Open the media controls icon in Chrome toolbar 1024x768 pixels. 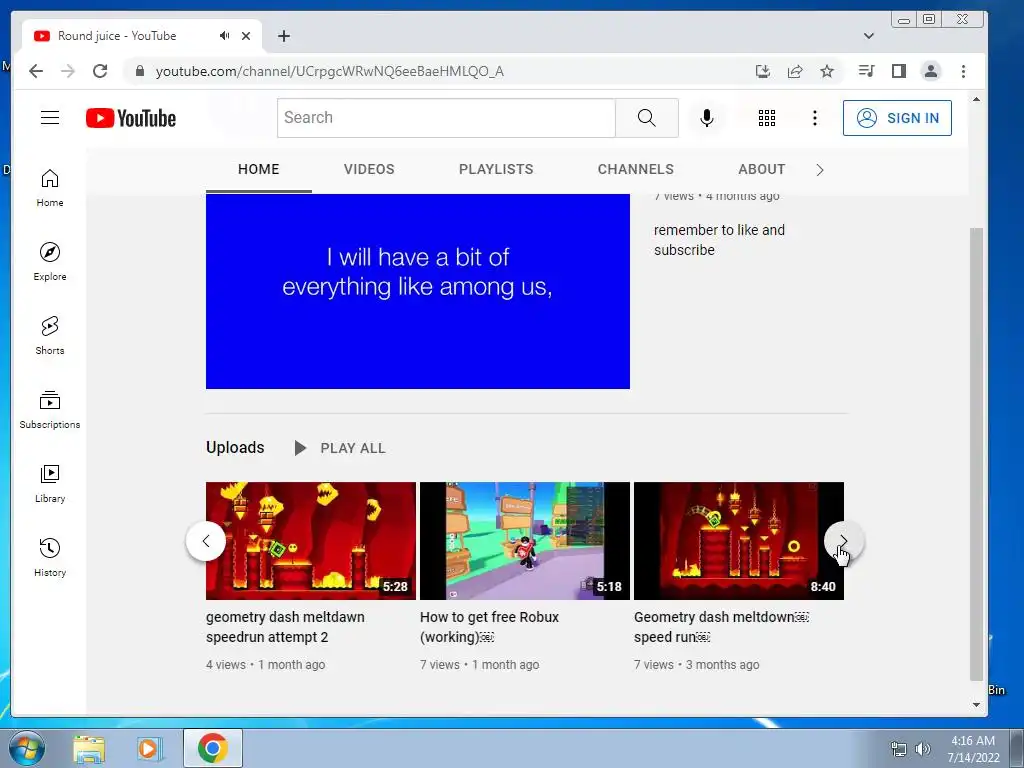pos(867,71)
